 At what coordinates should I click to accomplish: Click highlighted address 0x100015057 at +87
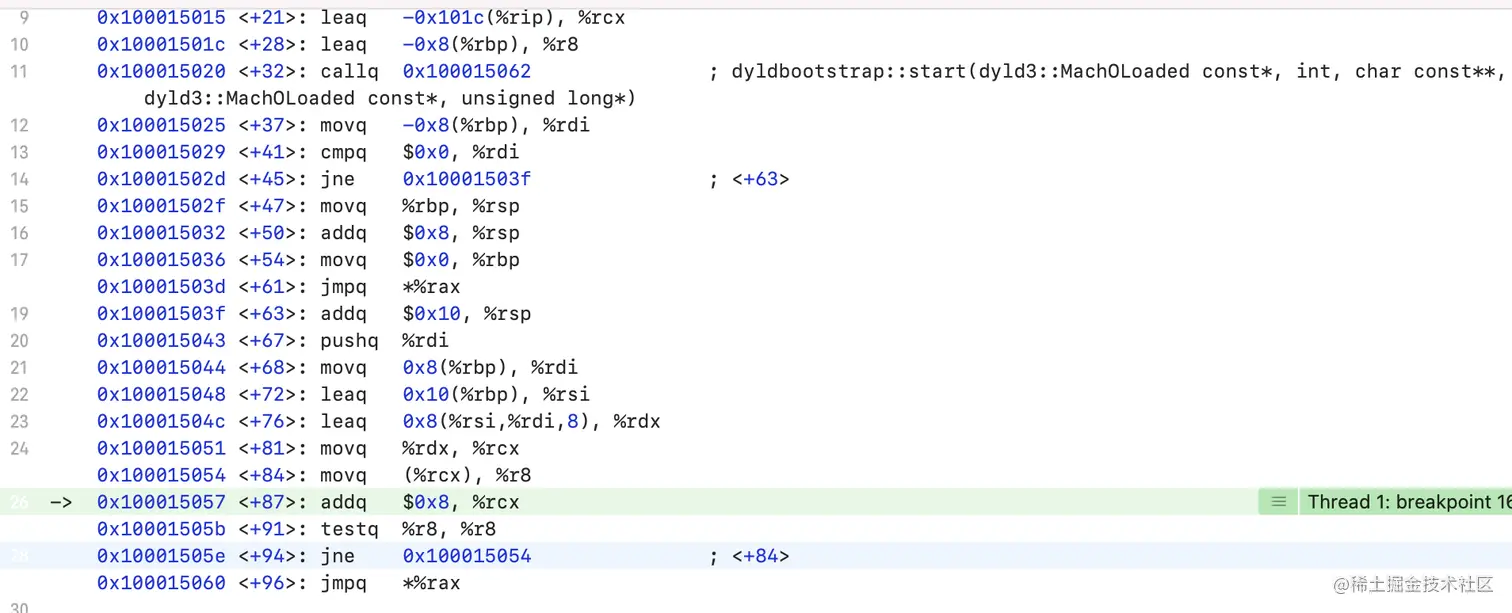coord(161,502)
